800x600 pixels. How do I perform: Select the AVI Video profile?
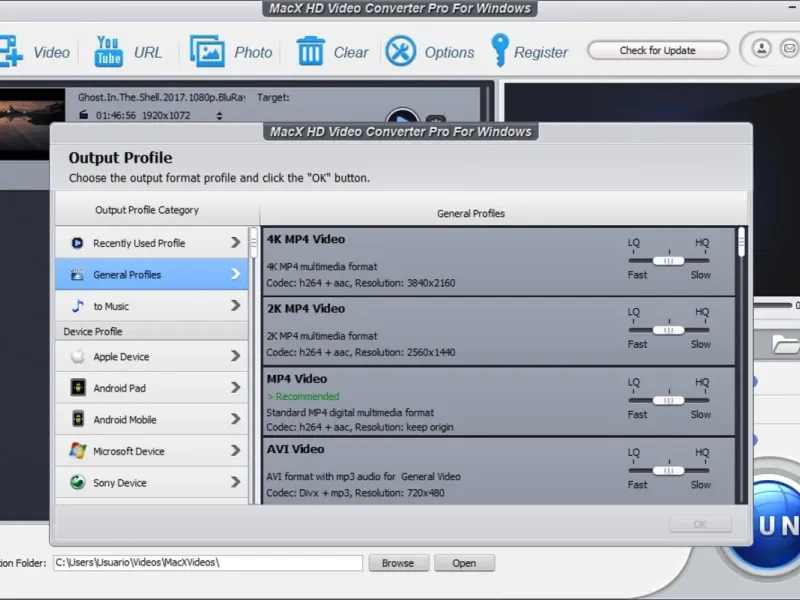pos(498,471)
